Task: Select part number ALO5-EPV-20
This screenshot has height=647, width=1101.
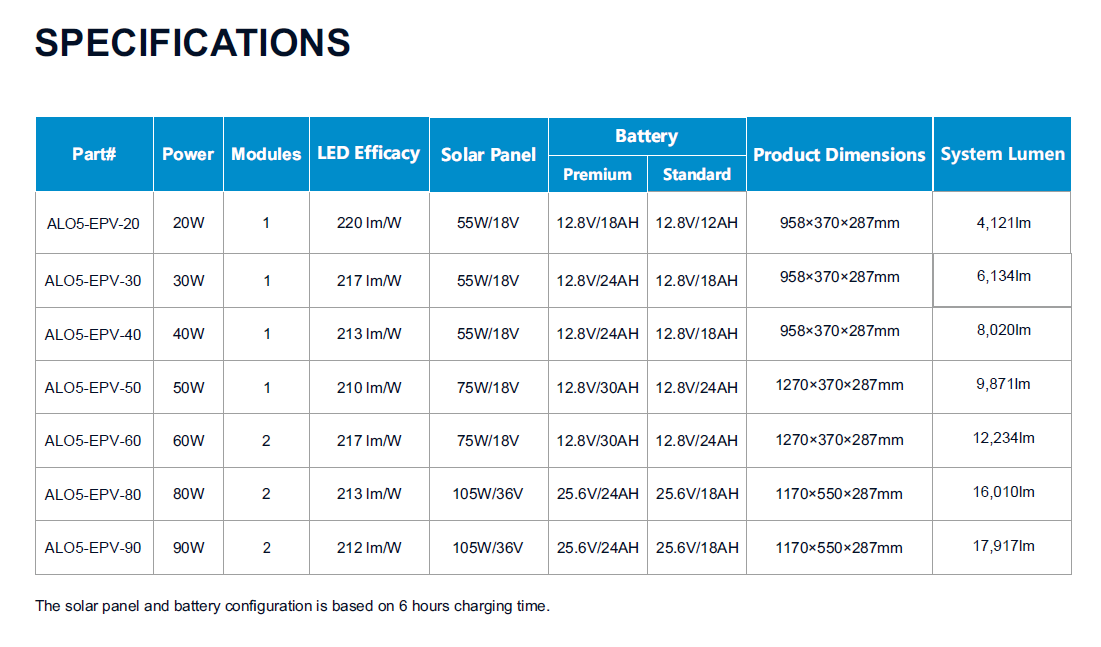Action: [93, 223]
